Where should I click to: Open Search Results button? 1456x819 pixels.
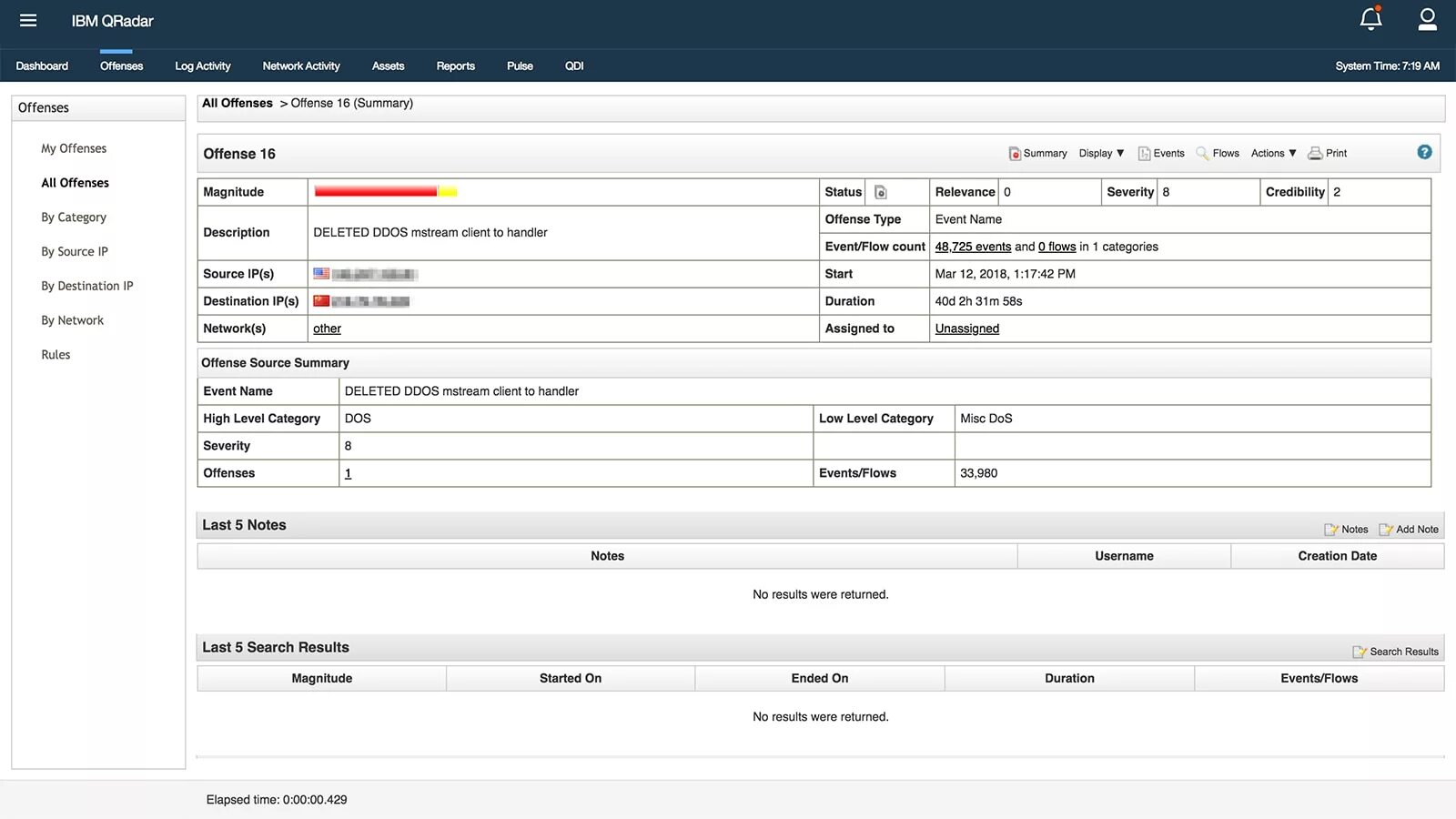(1396, 652)
